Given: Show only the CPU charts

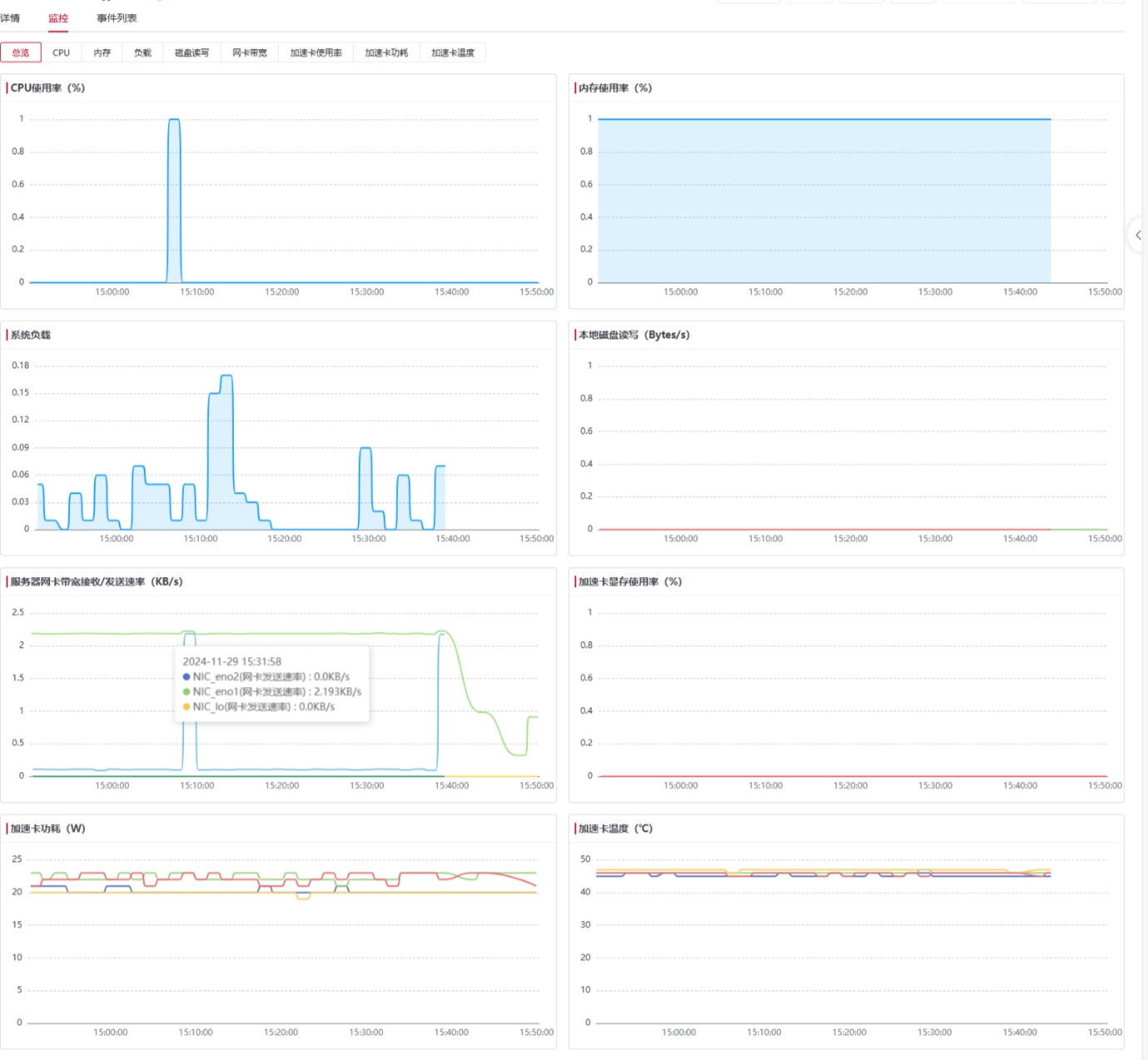Looking at the screenshot, I should point(62,52).
